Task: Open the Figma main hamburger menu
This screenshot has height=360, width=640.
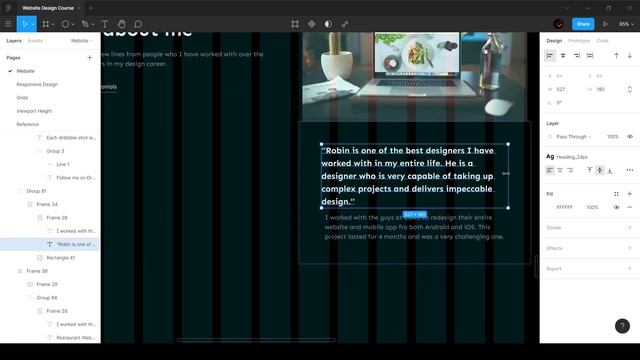Action: 8,24
